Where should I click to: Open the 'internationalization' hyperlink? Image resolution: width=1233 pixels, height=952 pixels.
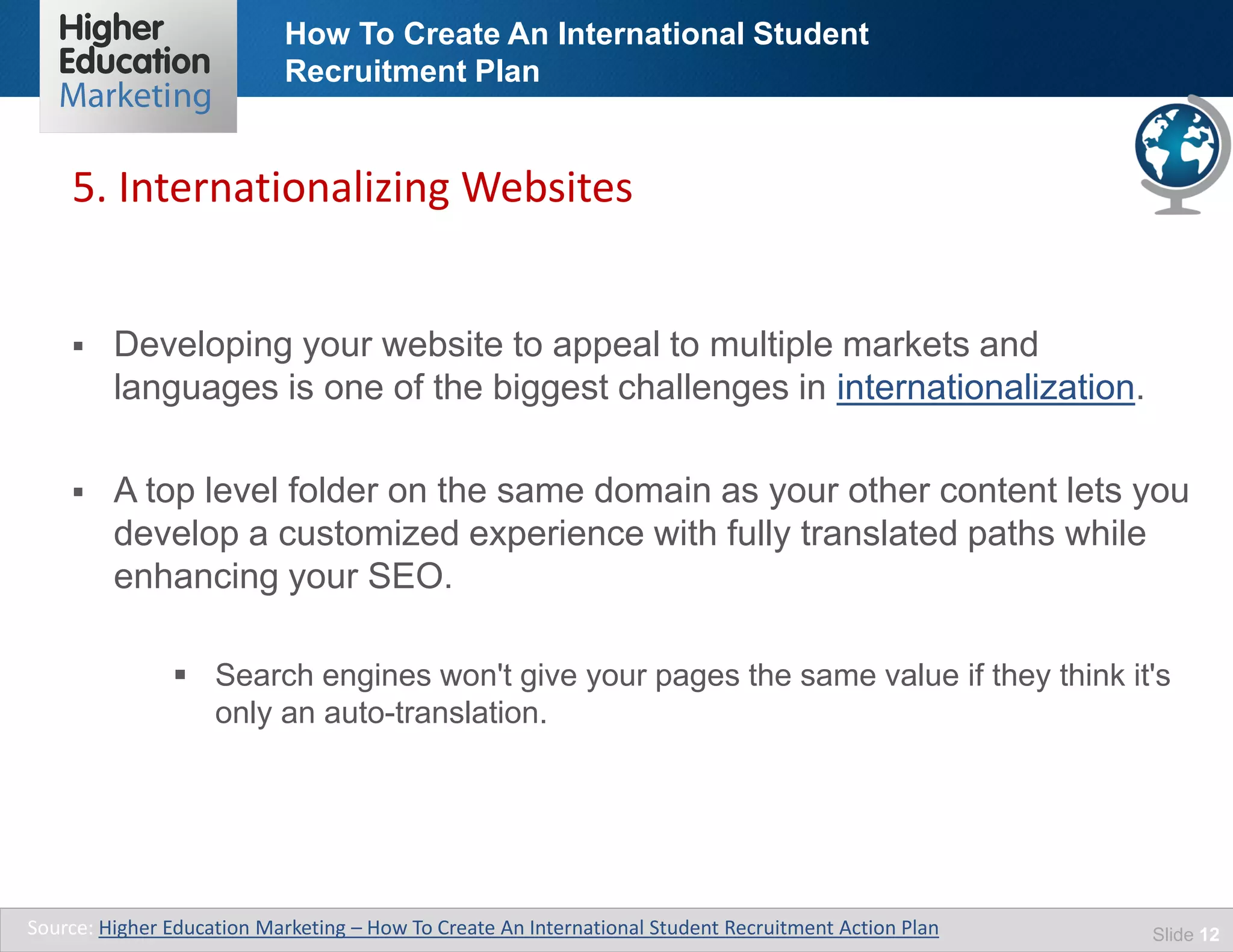coord(986,387)
